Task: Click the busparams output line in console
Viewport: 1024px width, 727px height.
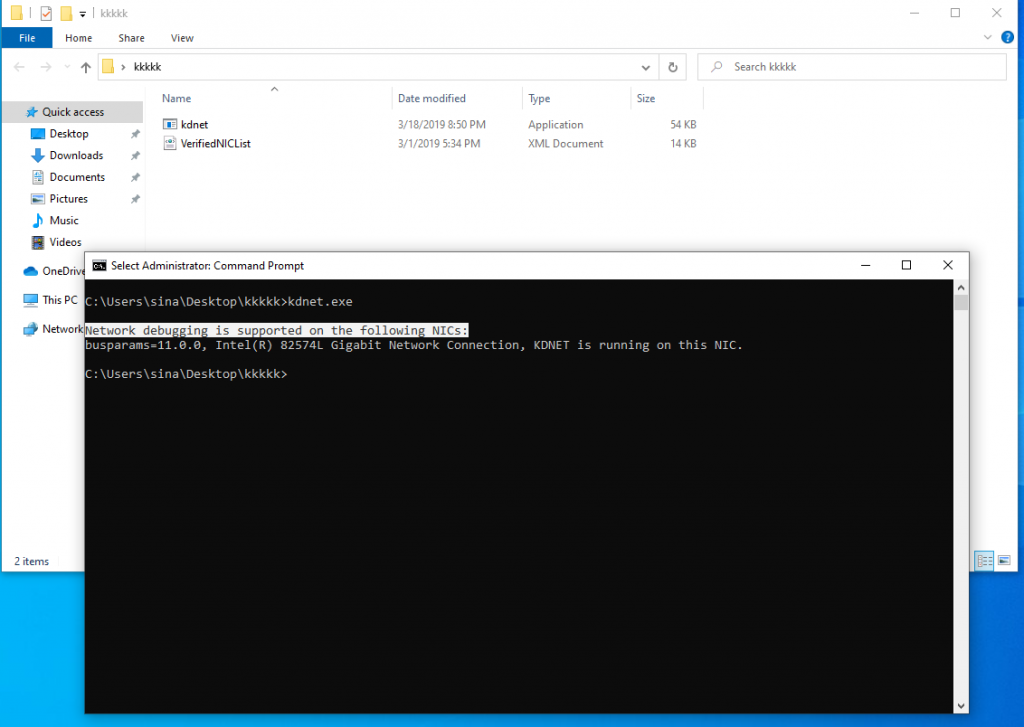Action: 414,345
